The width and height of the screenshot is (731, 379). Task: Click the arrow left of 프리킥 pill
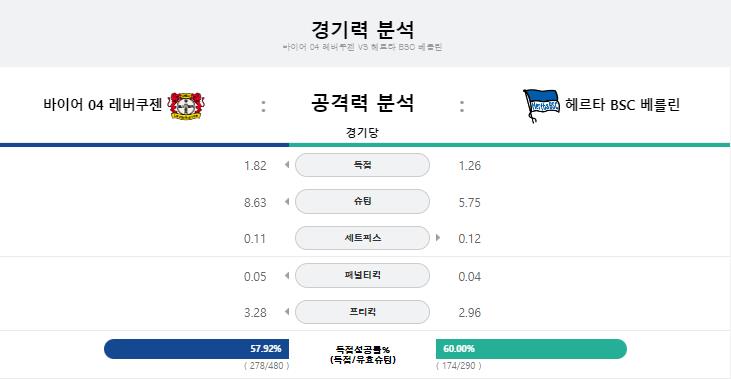click(x=287, y=311)
